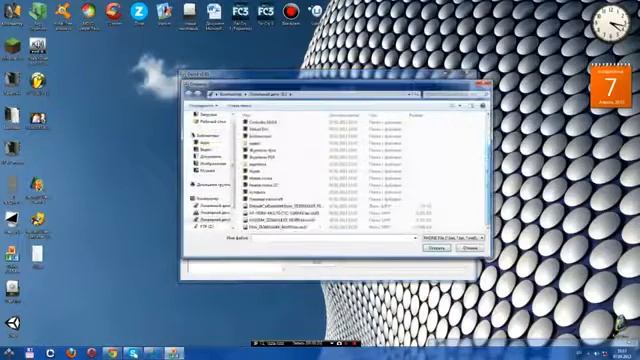This screenshot has height=360, width=640.
Task: Click the Windows Start button
Action: click(x=9, y=353)
